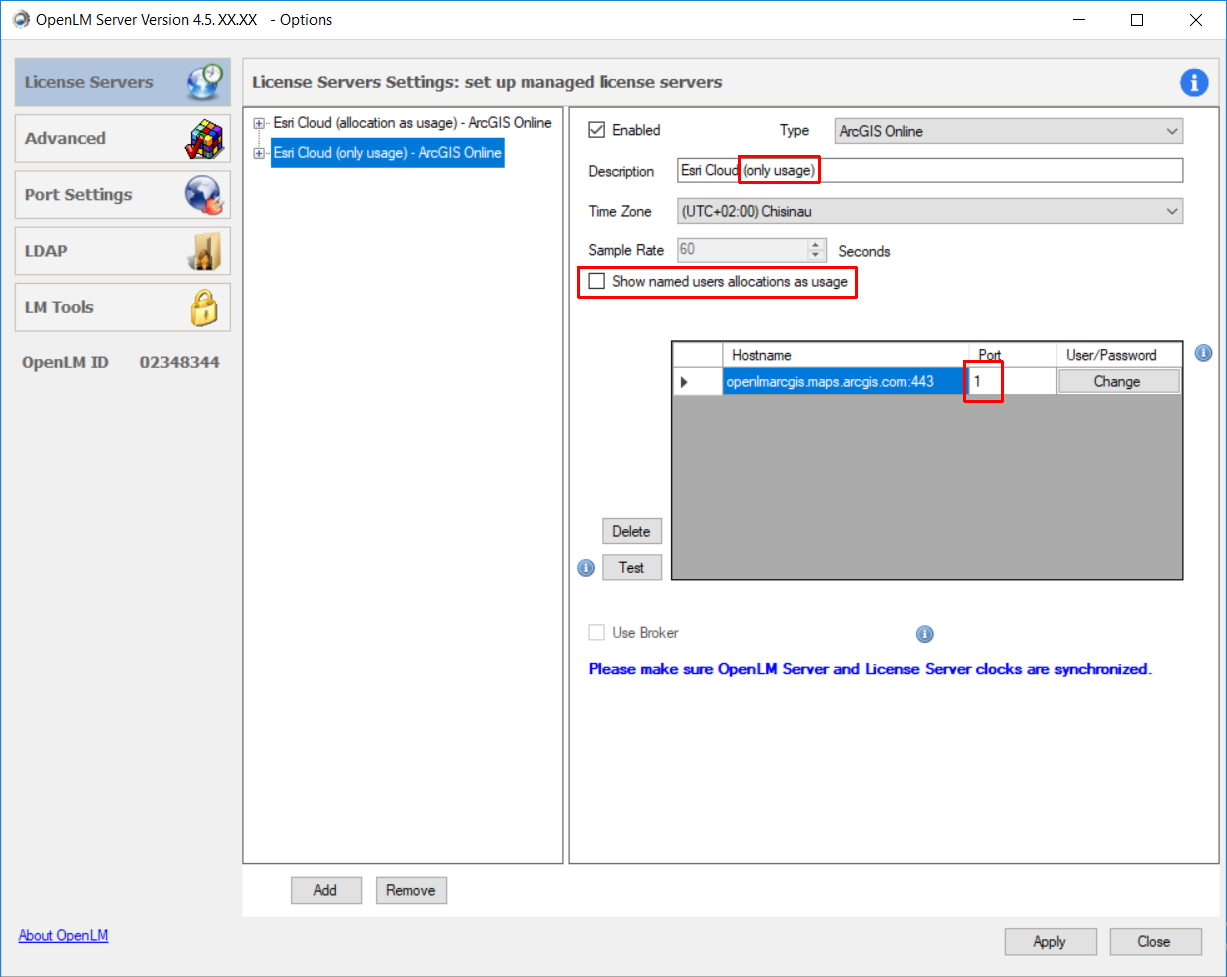Enable Show named users allocations as usage
Screen dimensions: 1227x977
597,282
